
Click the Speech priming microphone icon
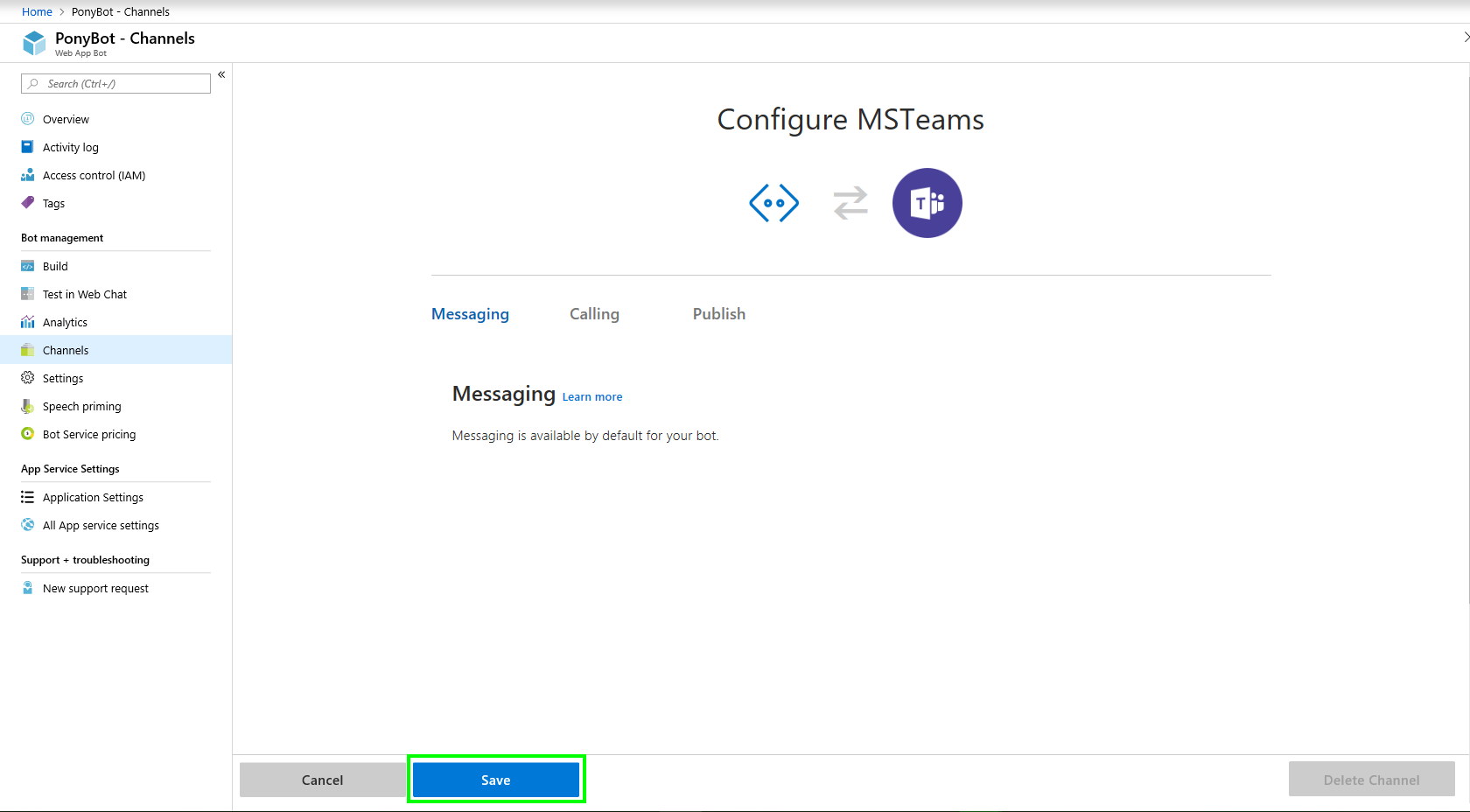pyautogui.click(x=28, y=406)
